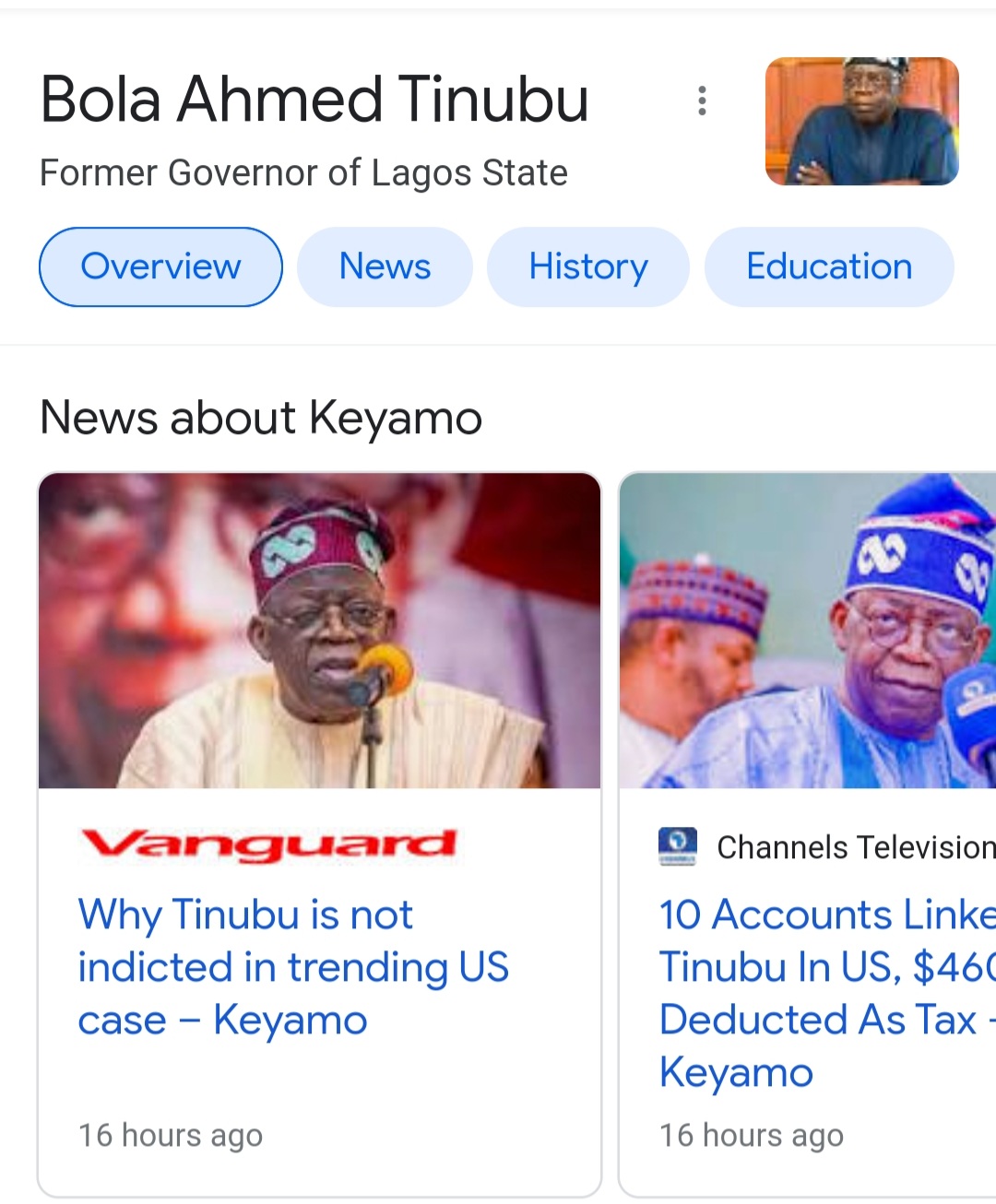The height and width of the screenshot is (1204, 996).
Task: Tap the orange microphone in the Vanguard photo
Action: click(x=385, y=666)
